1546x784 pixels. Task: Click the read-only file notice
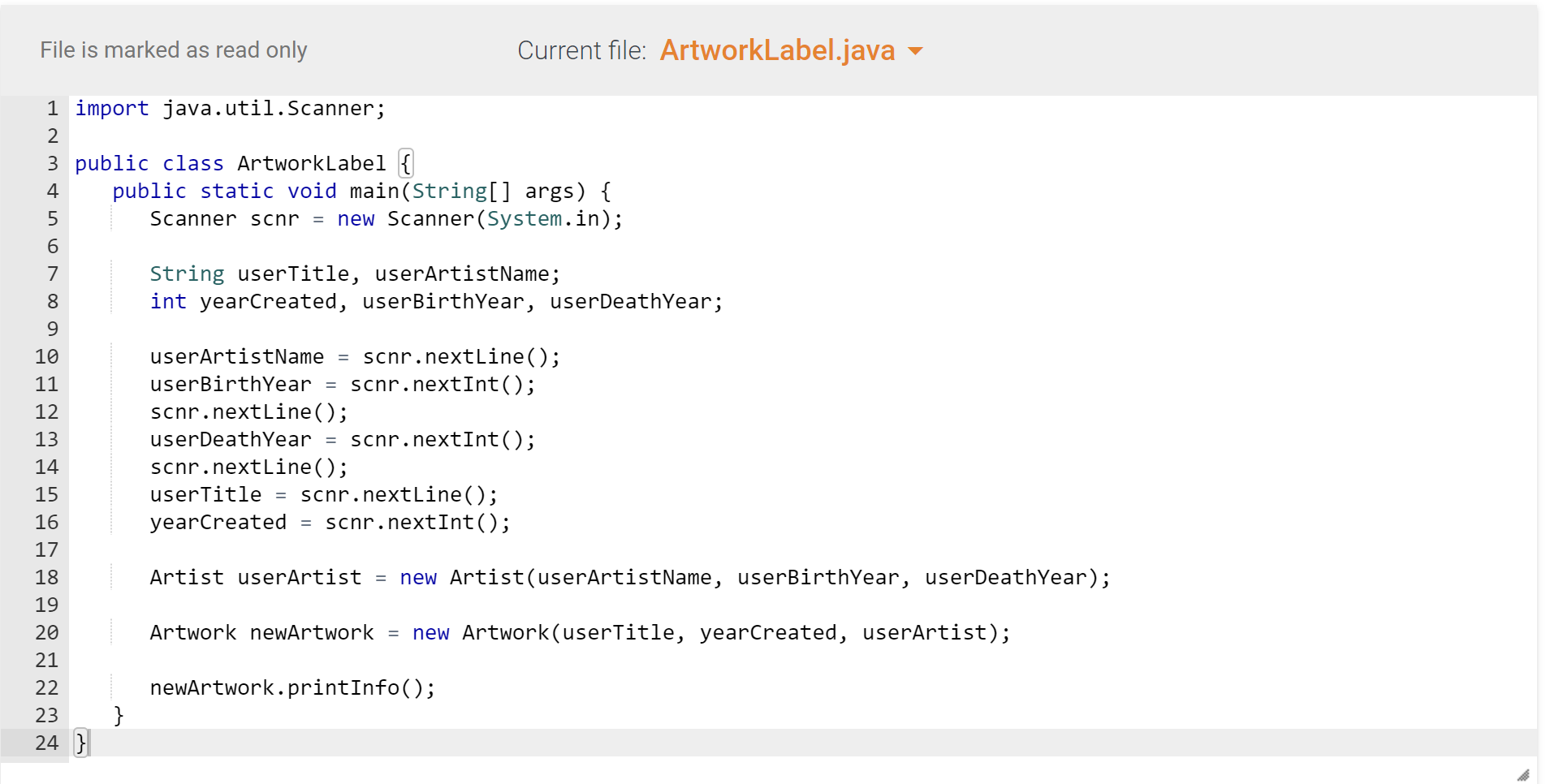[173, 50]
